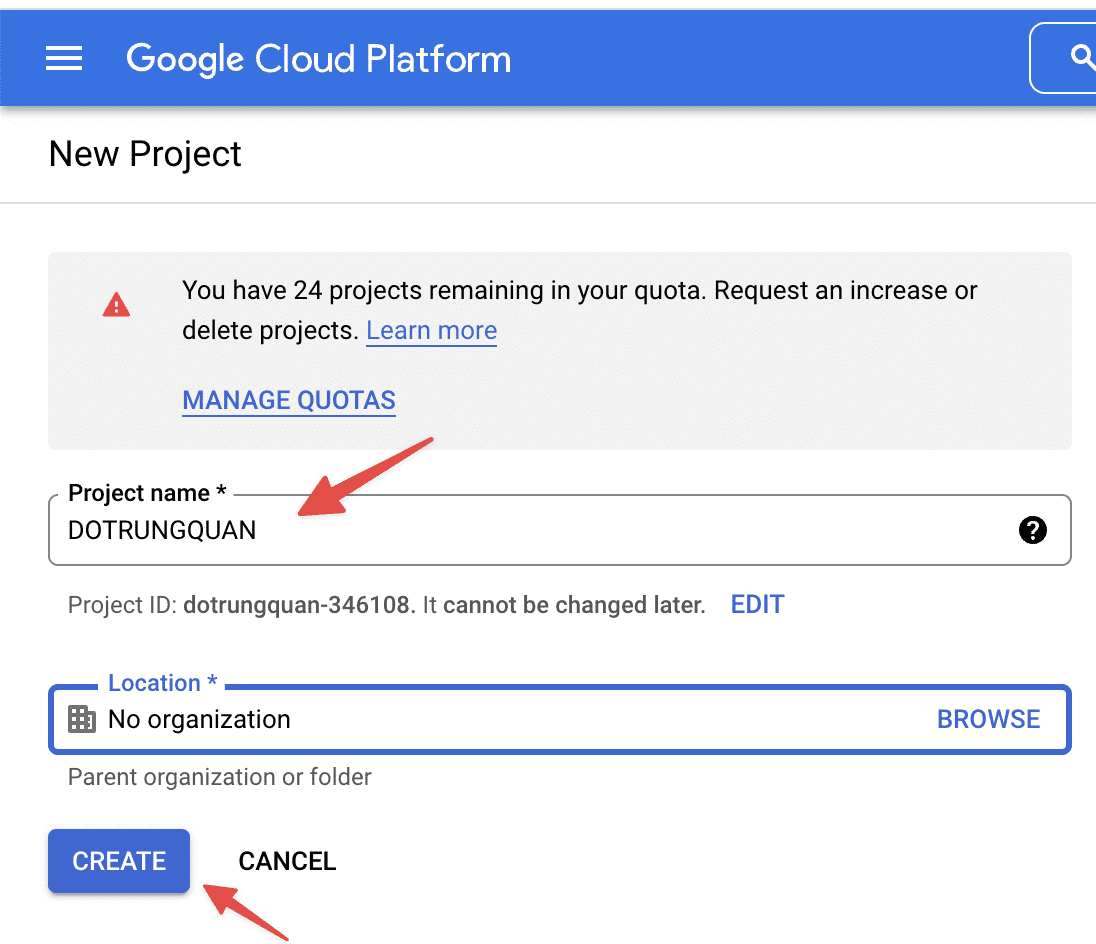The height and width of the screenshot is (944, 1096).
Task: Click the red warning triangle icon
Action: pos(116,305)
